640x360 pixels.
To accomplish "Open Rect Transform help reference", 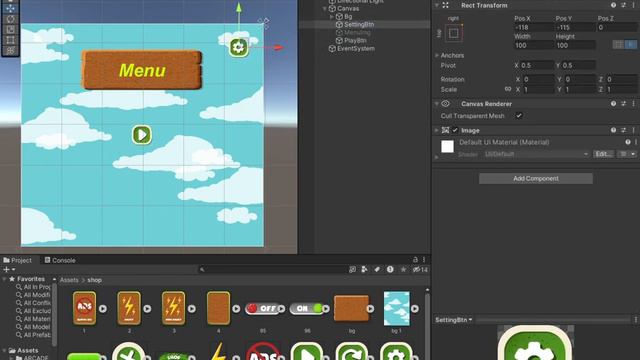I will pos(613,5).
